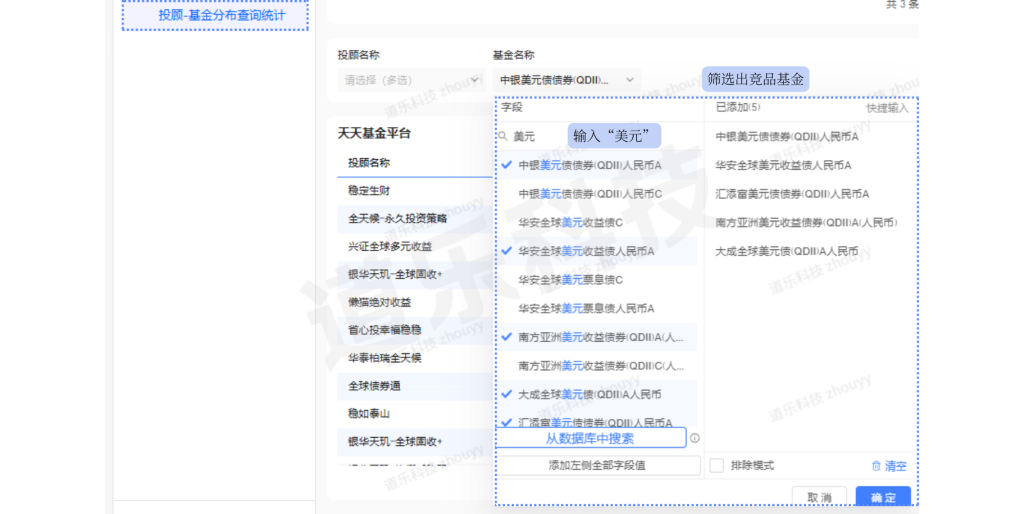This screenshot has width=1024, height=514.
Task: Click the trash icon to clear added items
Action: [x=877, y=466]
